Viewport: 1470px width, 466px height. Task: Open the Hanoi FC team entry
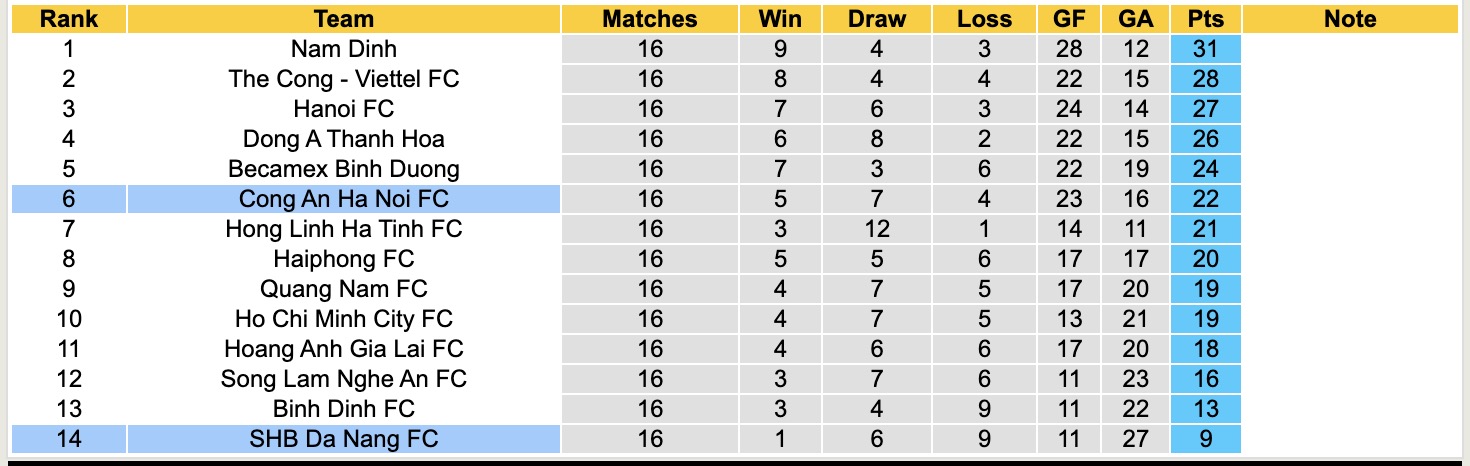344,109
